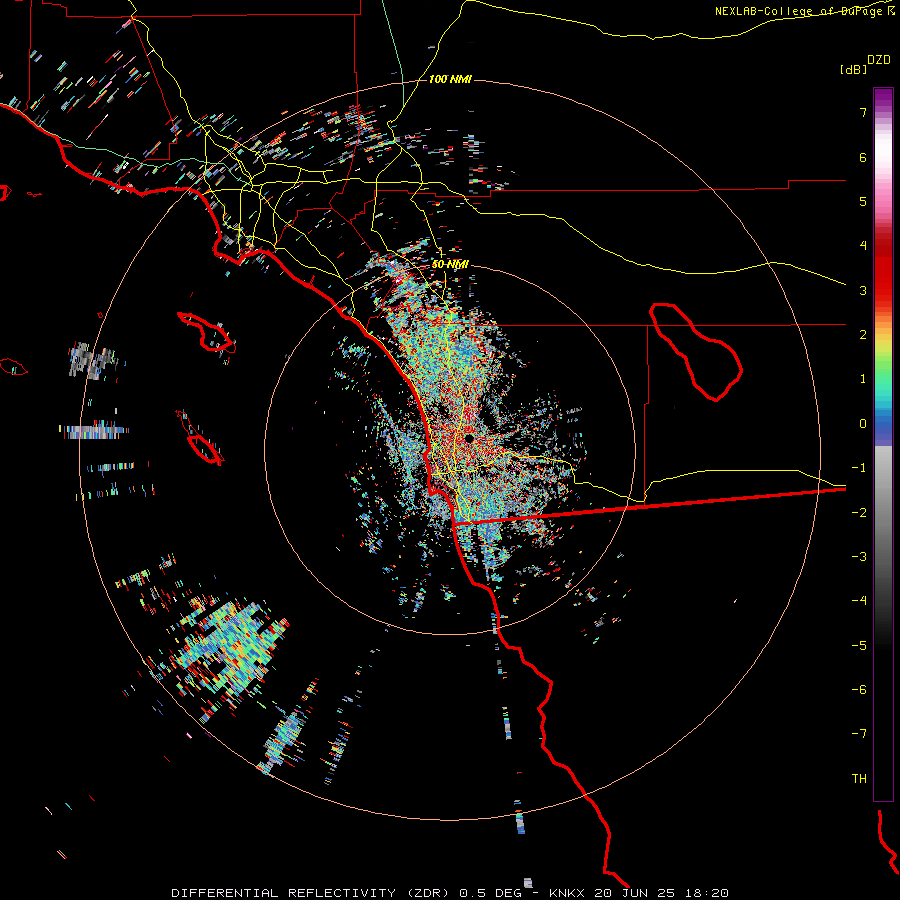Viewport: 900px width, 900px height.
Task: Click the "100 NMI" range ring label
Action: (450, 79)
